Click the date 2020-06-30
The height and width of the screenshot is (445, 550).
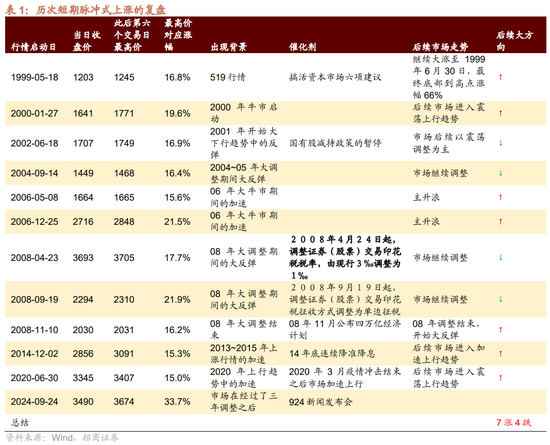pyautogui.click(x=34, y=378)
